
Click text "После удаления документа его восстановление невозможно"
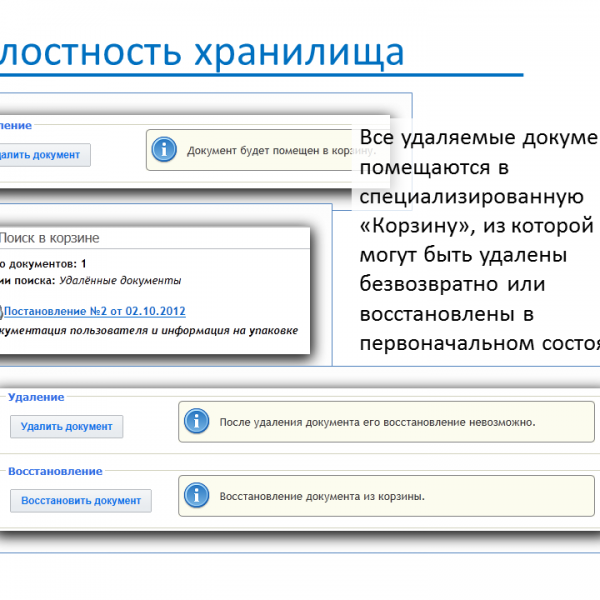click(376, 422)
